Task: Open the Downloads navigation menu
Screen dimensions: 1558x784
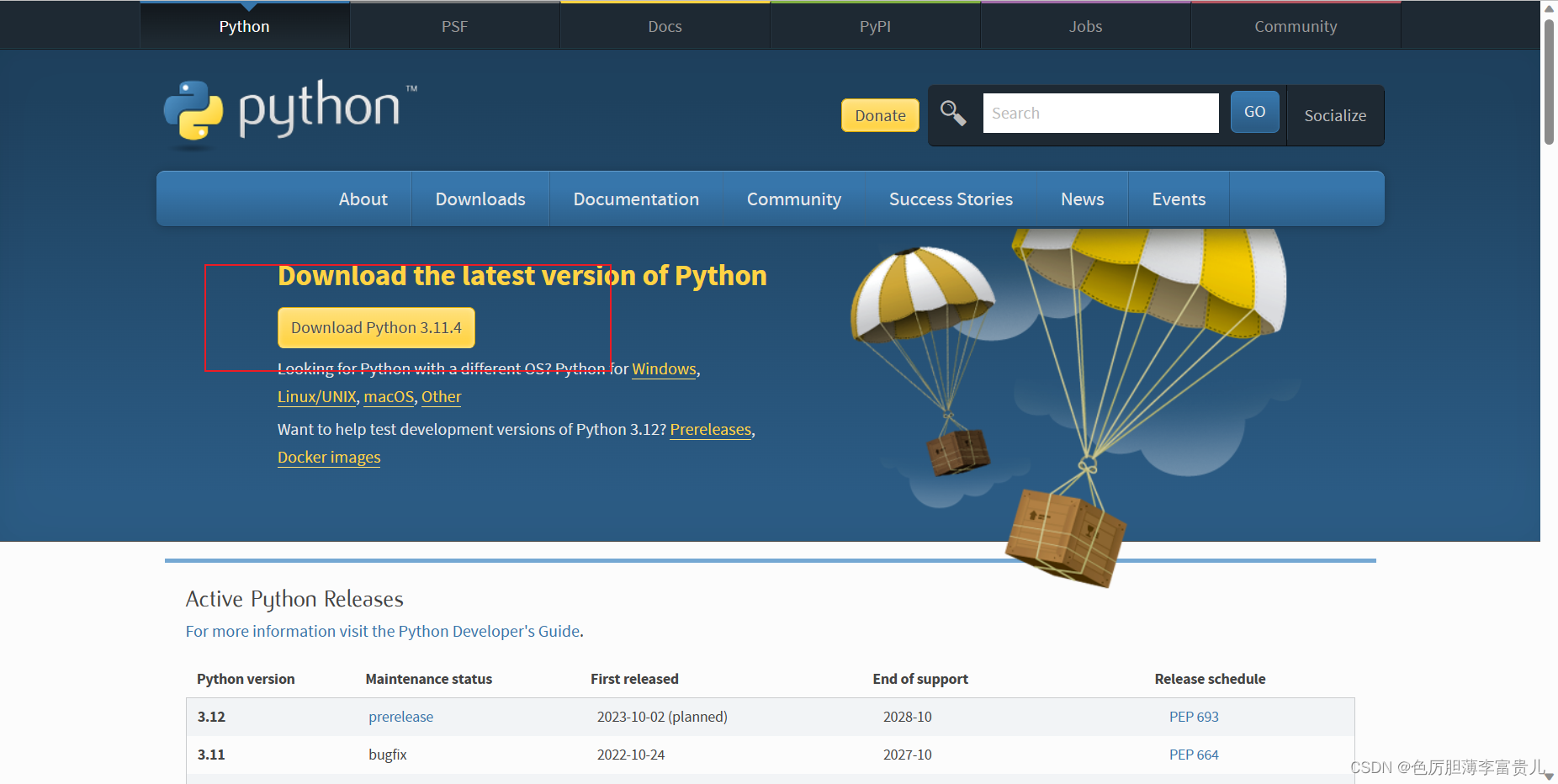Action: (480, 199)
